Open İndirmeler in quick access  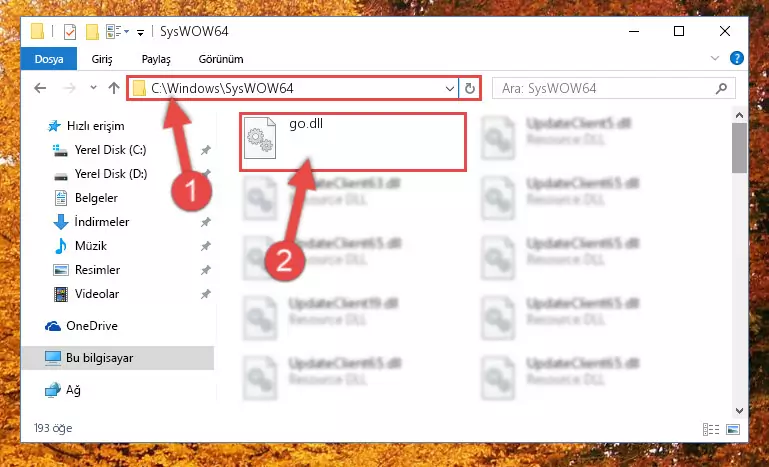pyautogui.click(x=102, y=222)
